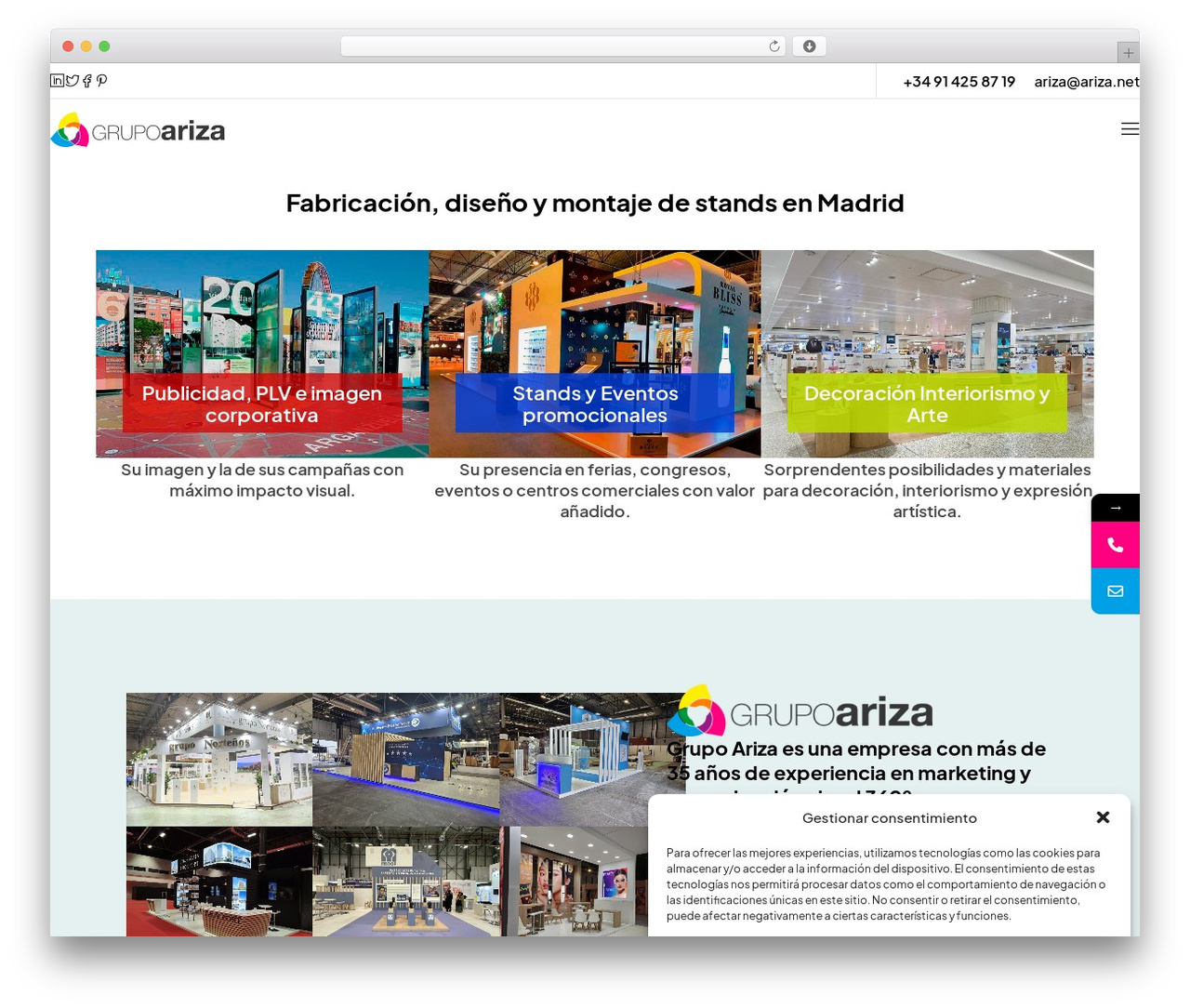Collapse the floating sidebar with arrow button
The width and height of the screenshot is (1190, 1008).
(x=1116, y=508)
